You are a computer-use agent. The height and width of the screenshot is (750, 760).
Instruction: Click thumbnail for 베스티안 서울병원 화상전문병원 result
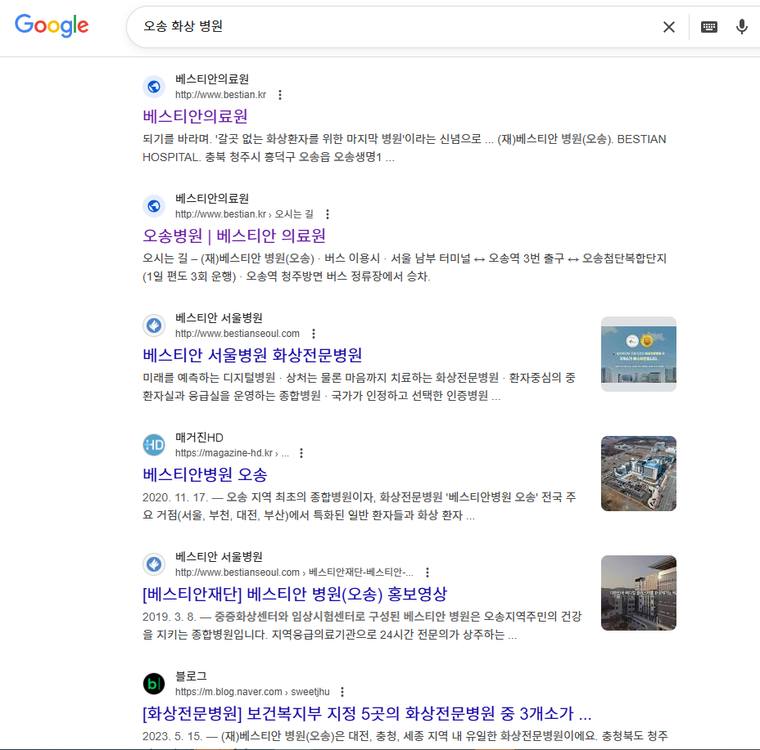(638, 354)
